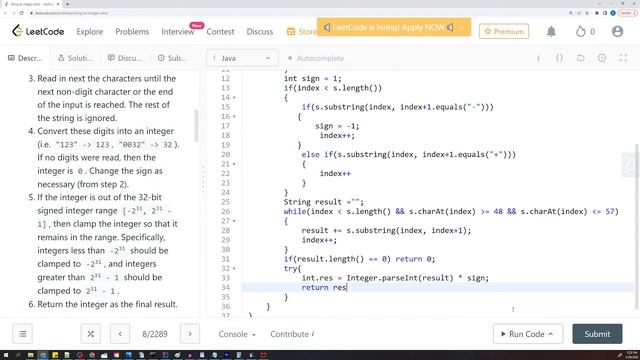Pick a random problem with shuffle icon
Screen dimensions: 640x360
(x=91, y=334)
